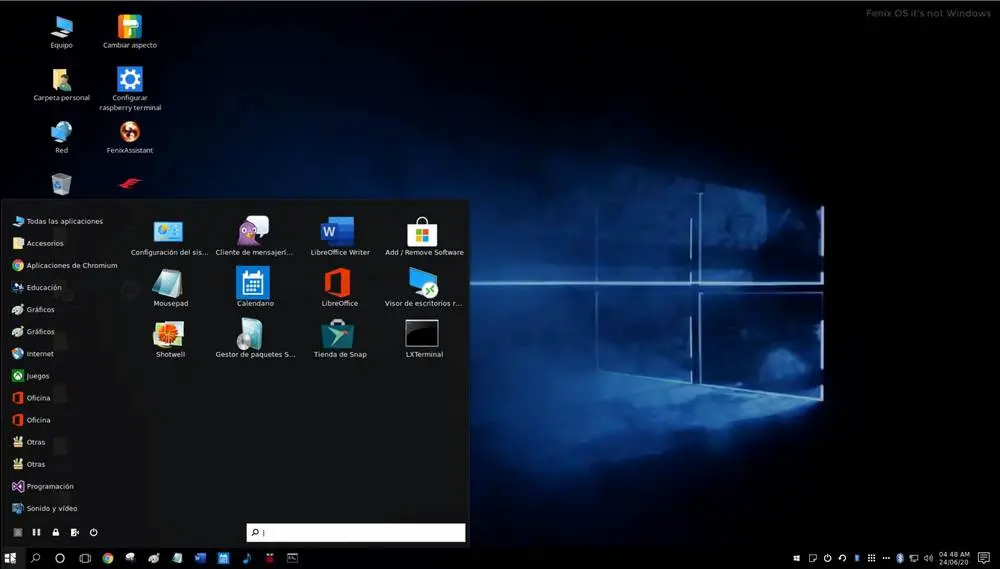
Task: Open Equipo desktop icon
Action: 61,32
